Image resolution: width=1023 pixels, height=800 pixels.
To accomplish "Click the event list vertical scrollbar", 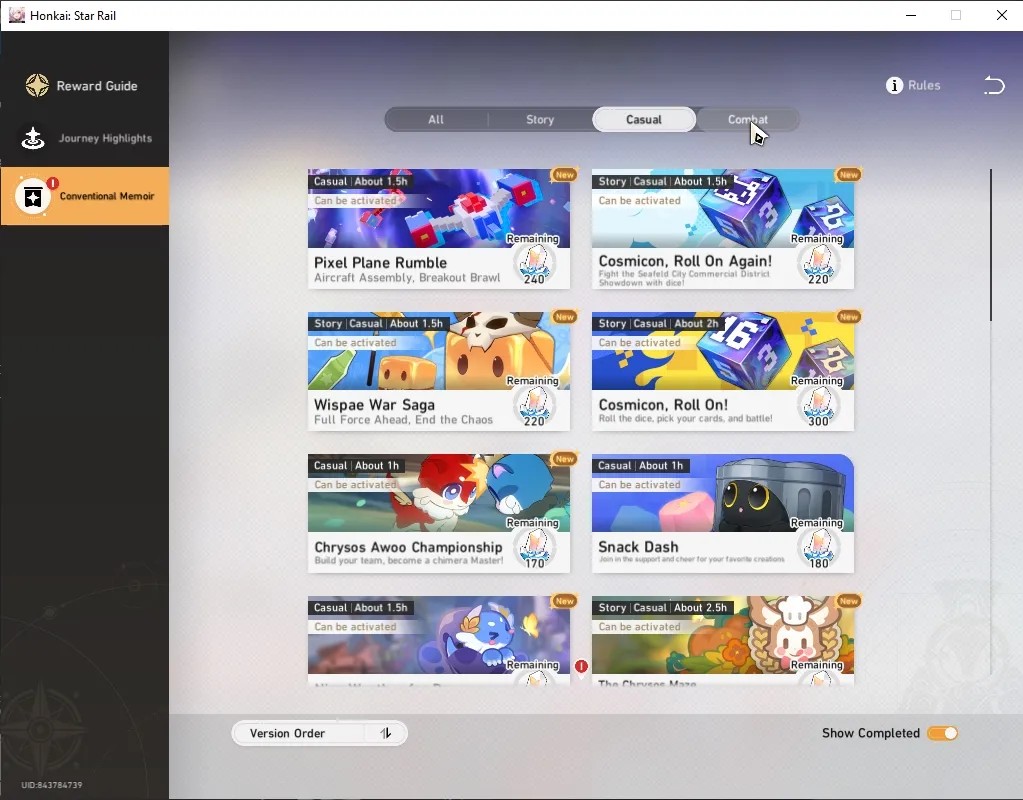I will coord(990,245).
